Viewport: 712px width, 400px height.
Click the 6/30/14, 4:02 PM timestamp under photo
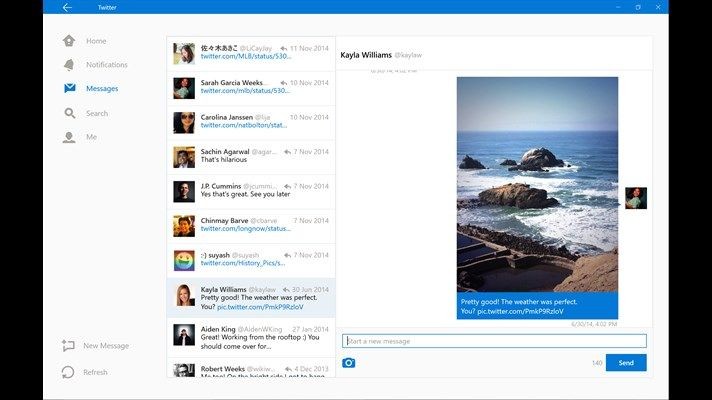click(x=594, y=324)
